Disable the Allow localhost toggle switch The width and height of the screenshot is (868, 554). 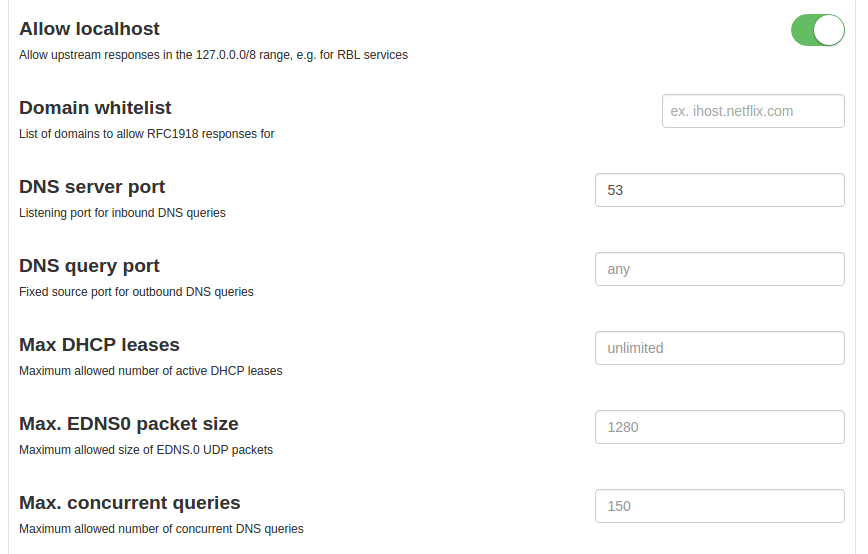click(x=817, y=30)
